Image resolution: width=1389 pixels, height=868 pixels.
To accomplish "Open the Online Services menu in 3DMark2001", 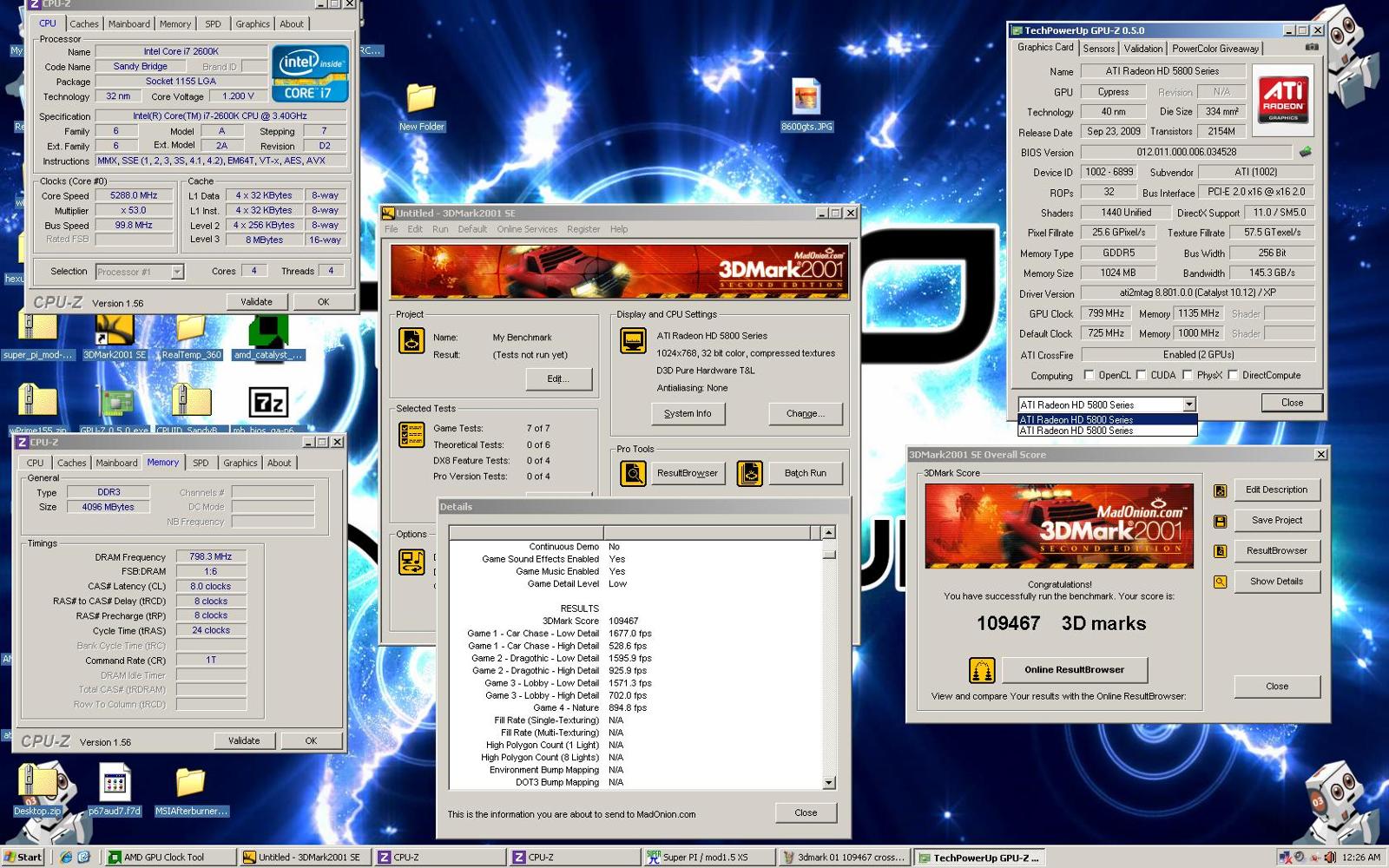I will point(527,229).
